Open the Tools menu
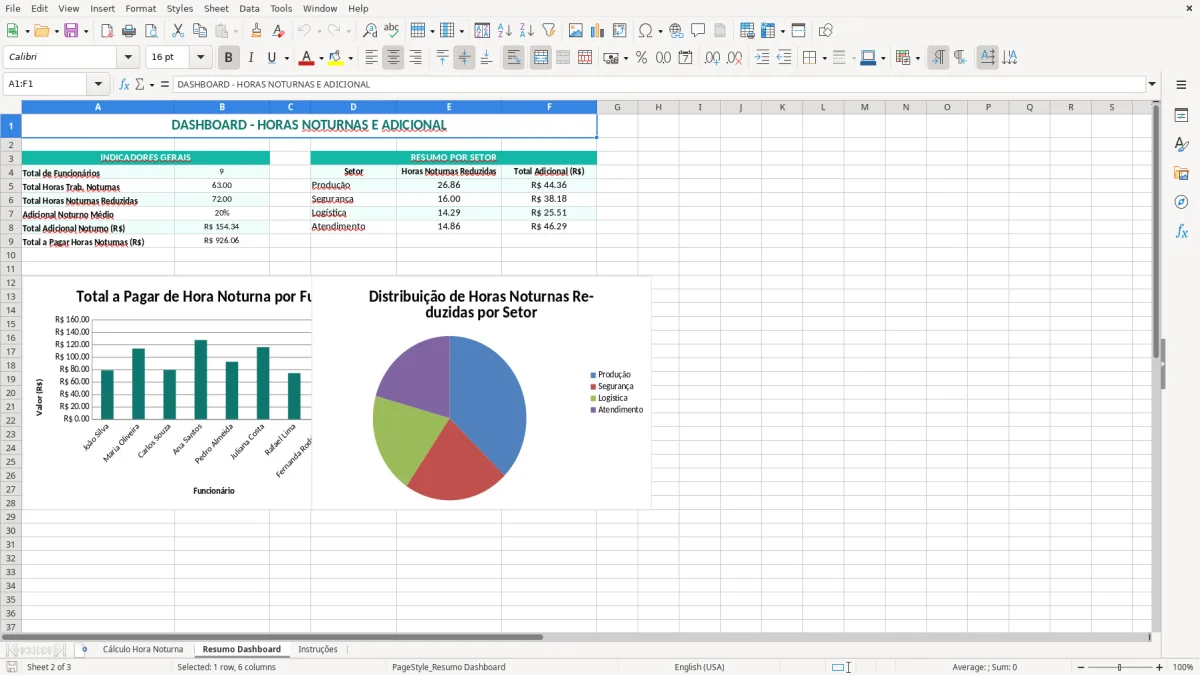This screenshot has width=1200, height=675. [281, 8]
